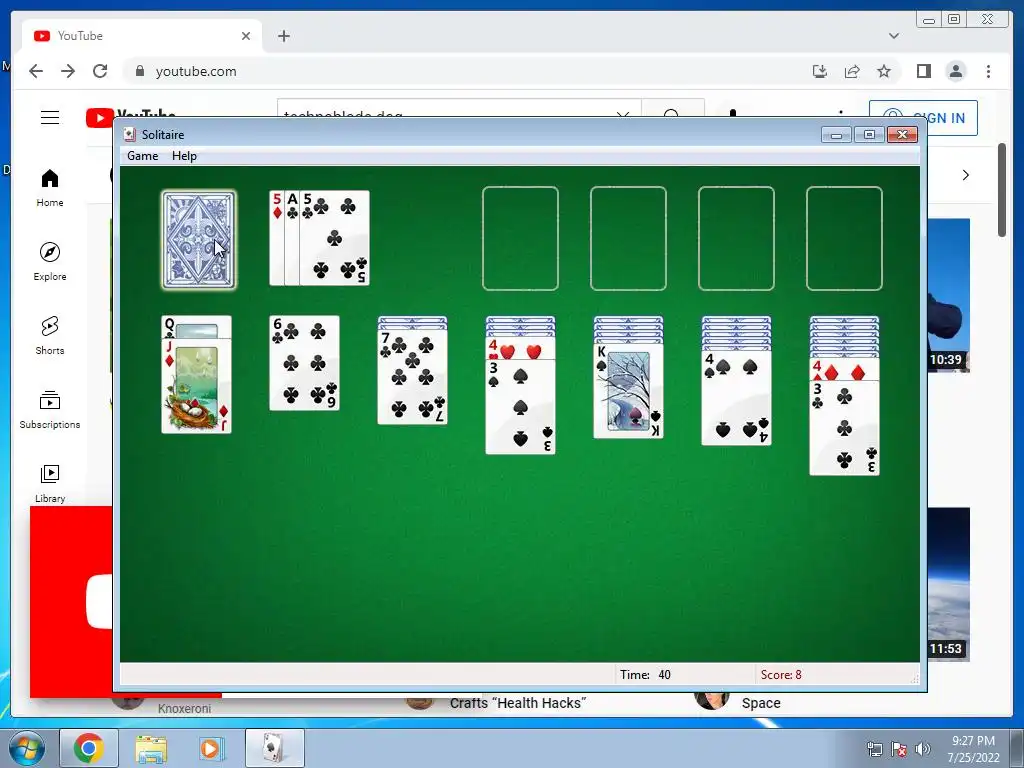The height and width of the screenshot is (768, 1024).
Task: Open a new Chrome tab
Action: tap(283, 36)
